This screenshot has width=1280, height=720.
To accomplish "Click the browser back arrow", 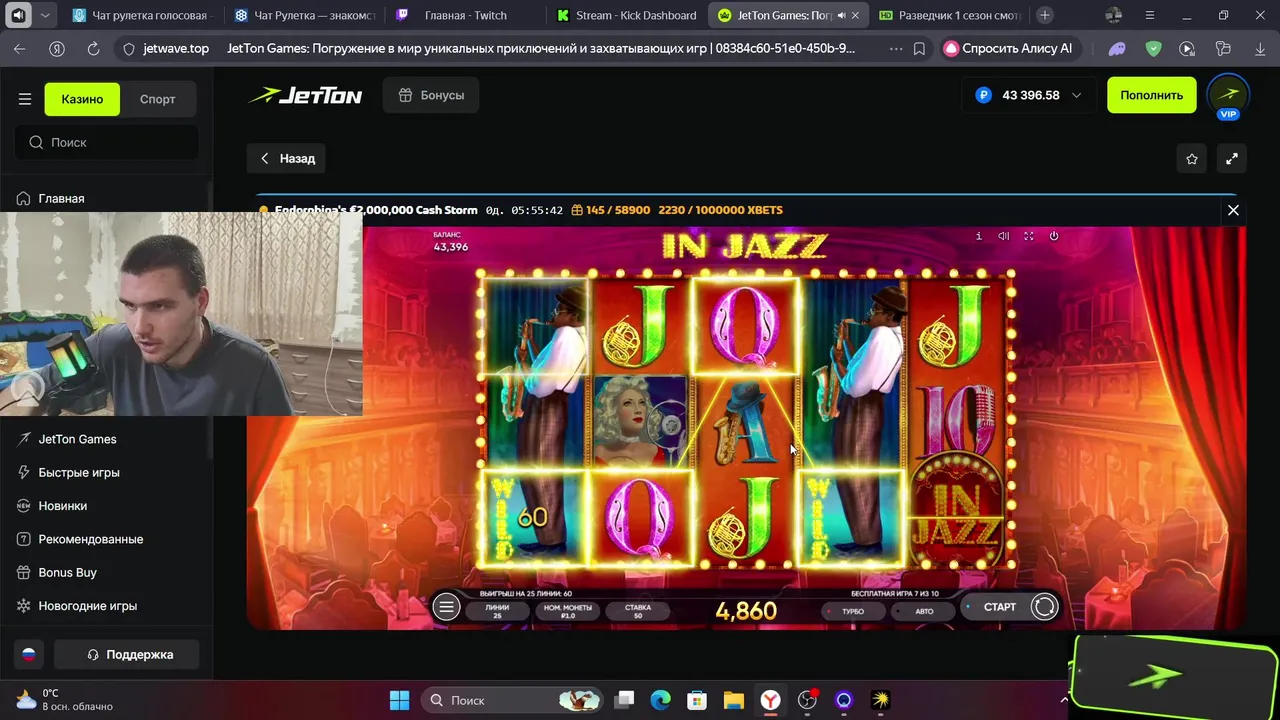I will (x=20, y=48).
